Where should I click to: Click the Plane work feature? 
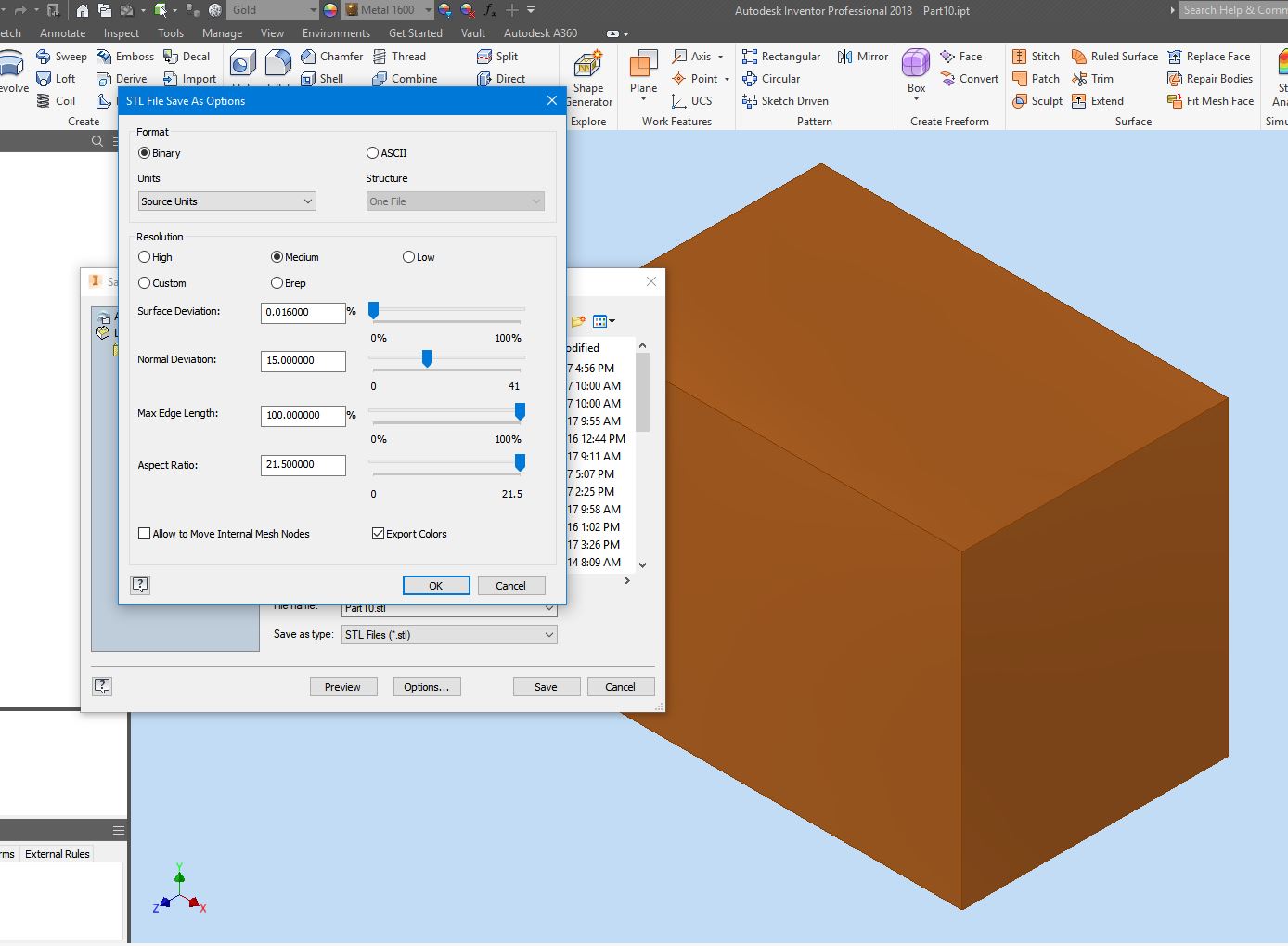tap(643, 72)
